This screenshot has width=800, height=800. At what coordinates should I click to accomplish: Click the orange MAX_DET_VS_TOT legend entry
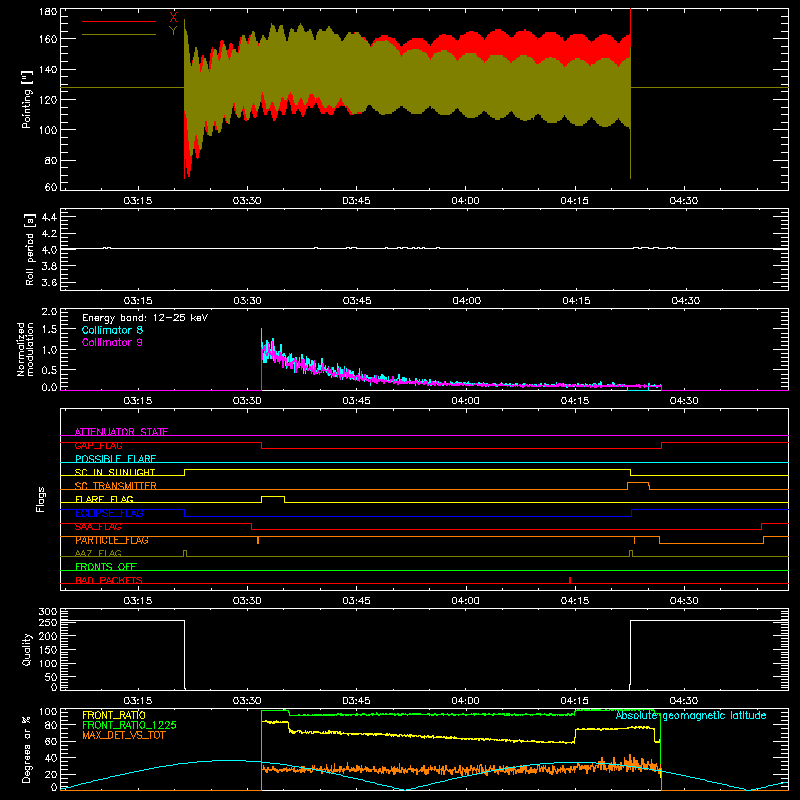[124, 735]
